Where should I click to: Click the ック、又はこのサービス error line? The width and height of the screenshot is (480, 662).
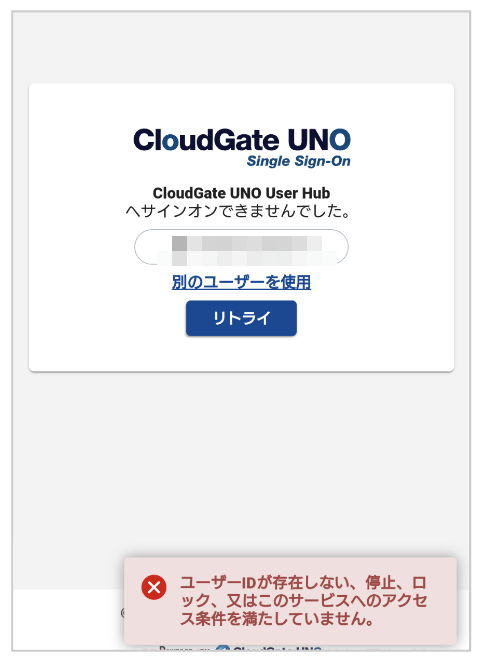point(304,600)
